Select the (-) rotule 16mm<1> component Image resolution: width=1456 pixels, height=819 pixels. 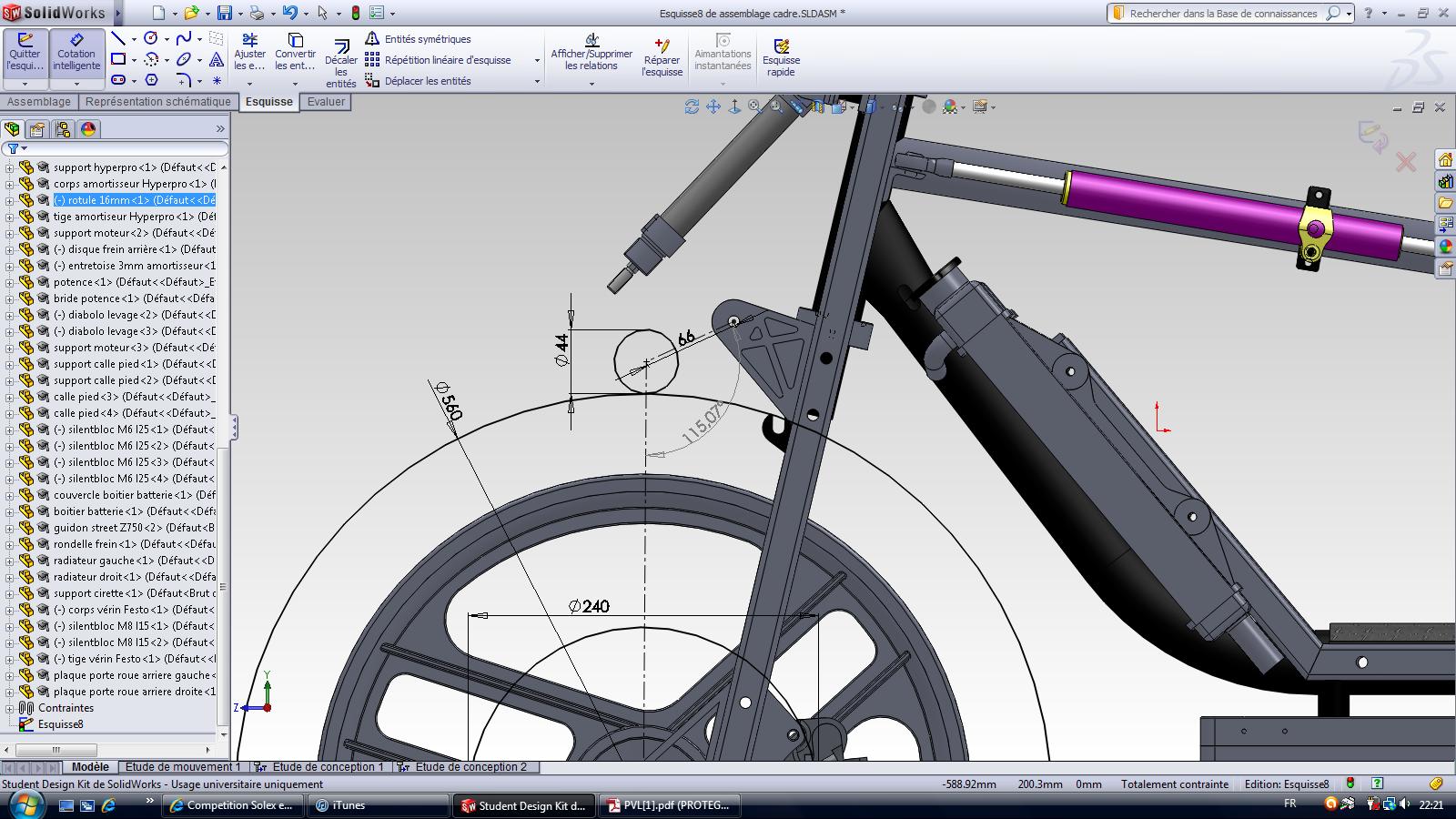134,200
